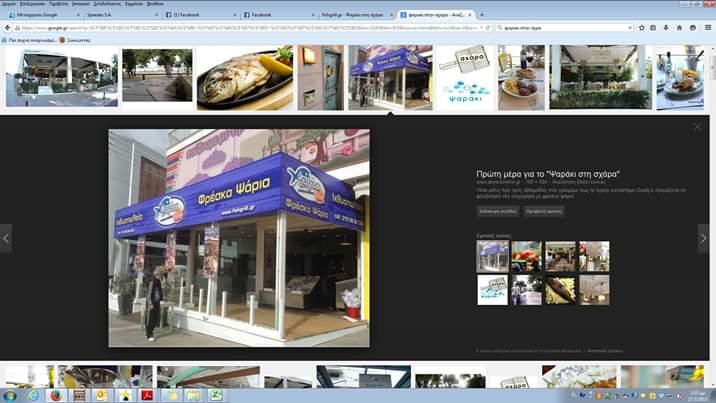Open the second bookmarks toolbar item with shield icon
Viewport: 716px width, 403px height.
74,40
